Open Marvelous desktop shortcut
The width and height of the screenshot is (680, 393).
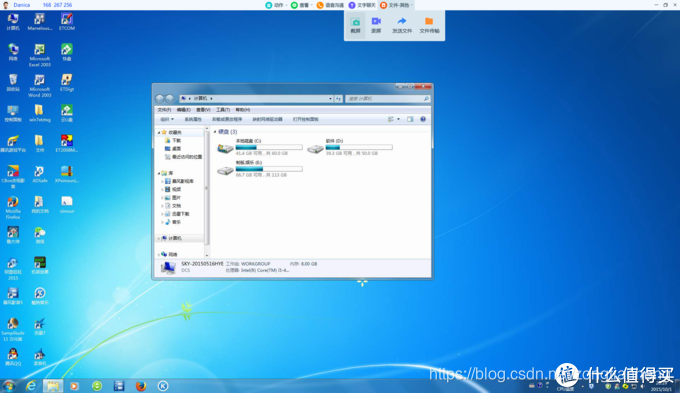pyautogui.click(x=40, y=22)
